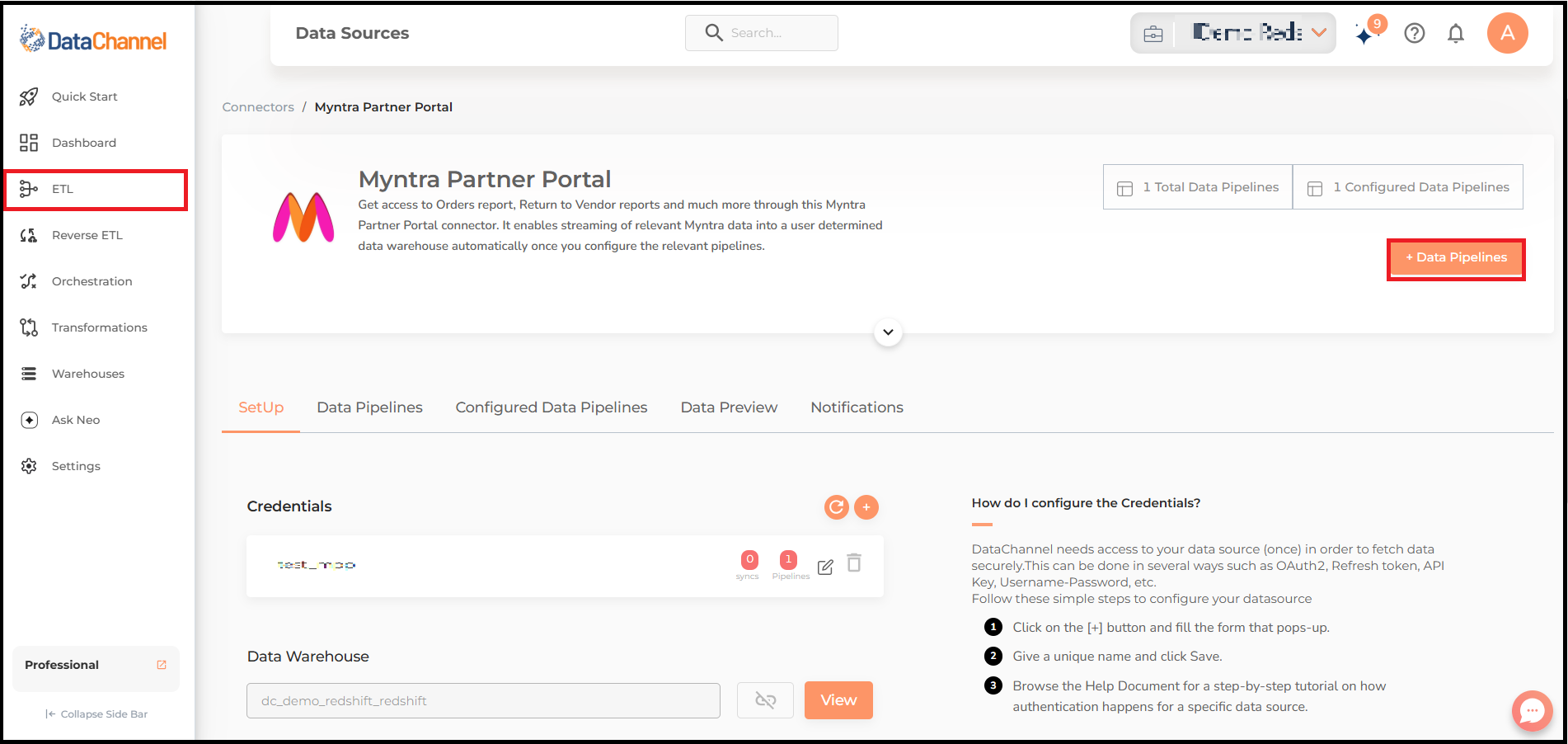Open the Professional plan external link icon
This screenshot has height=744, width=1568.
pos(162,665)
